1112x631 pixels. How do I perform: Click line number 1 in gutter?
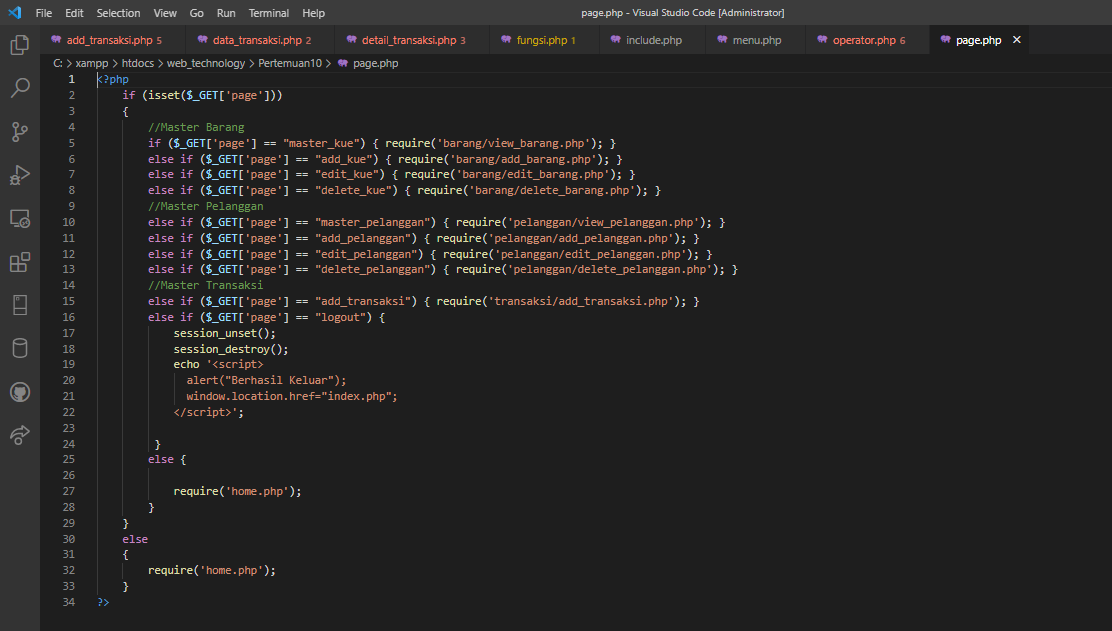point(71,79)
